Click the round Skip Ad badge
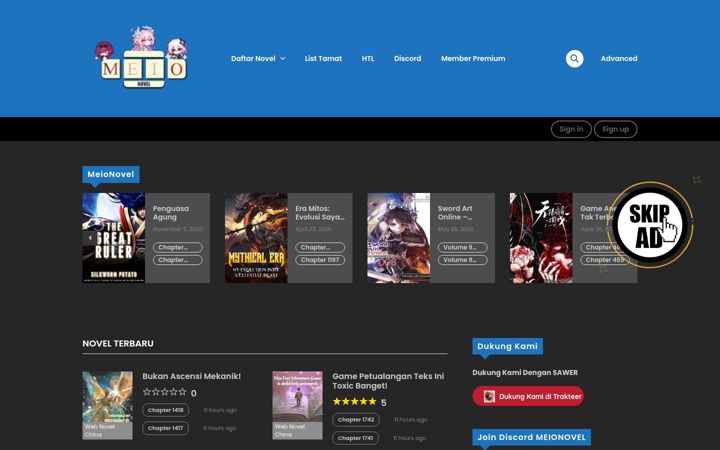This screenshot has height=450, width=720. [x=650, y=225]
